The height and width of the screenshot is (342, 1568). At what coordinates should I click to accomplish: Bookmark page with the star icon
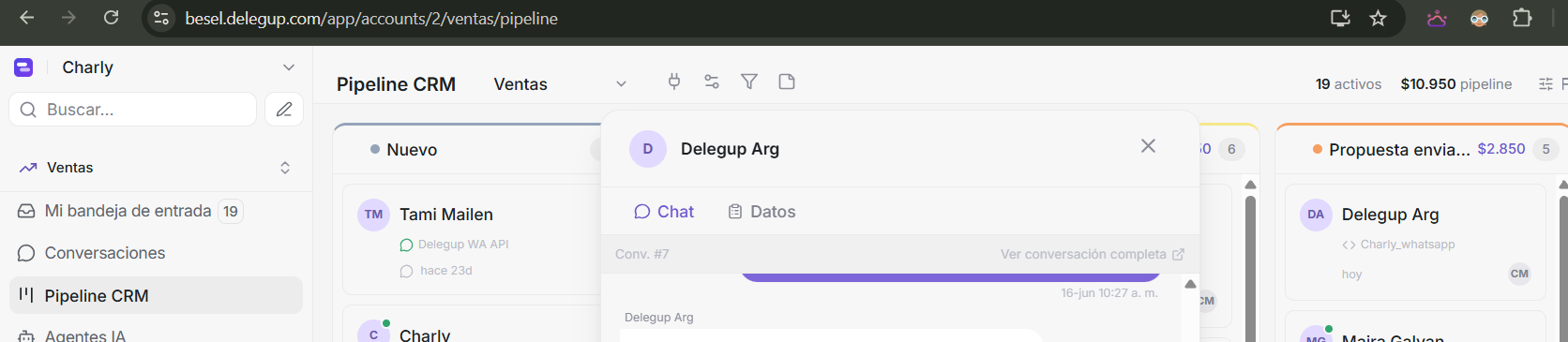pyautogui.click(x=1378, y=18)
